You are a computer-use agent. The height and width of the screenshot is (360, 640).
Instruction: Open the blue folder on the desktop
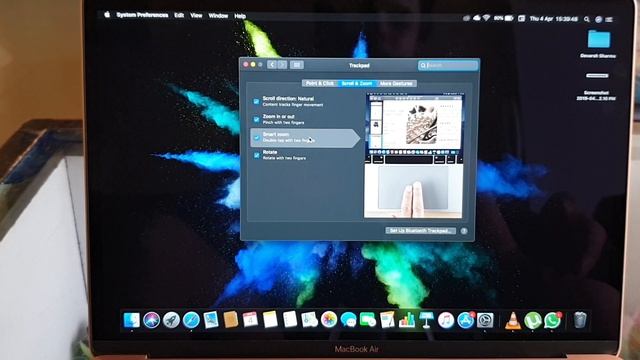tap(599, 39)
